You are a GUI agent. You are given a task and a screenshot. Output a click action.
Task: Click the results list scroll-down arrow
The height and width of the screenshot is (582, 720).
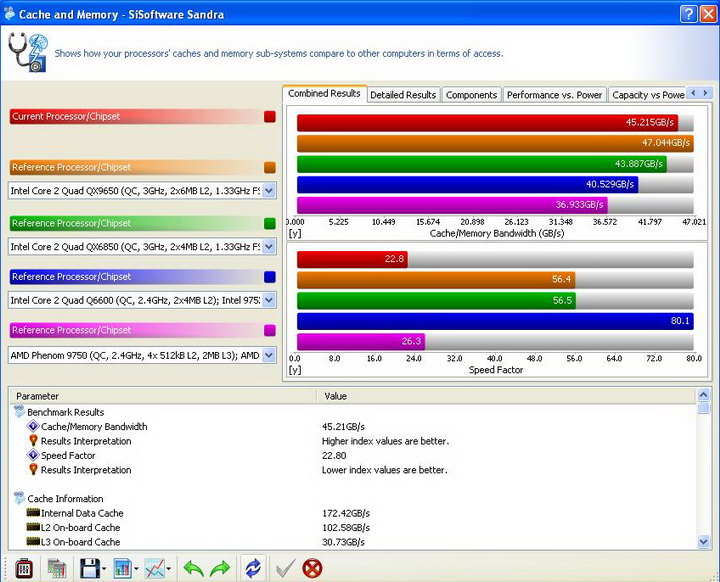(x=703, y=542)
